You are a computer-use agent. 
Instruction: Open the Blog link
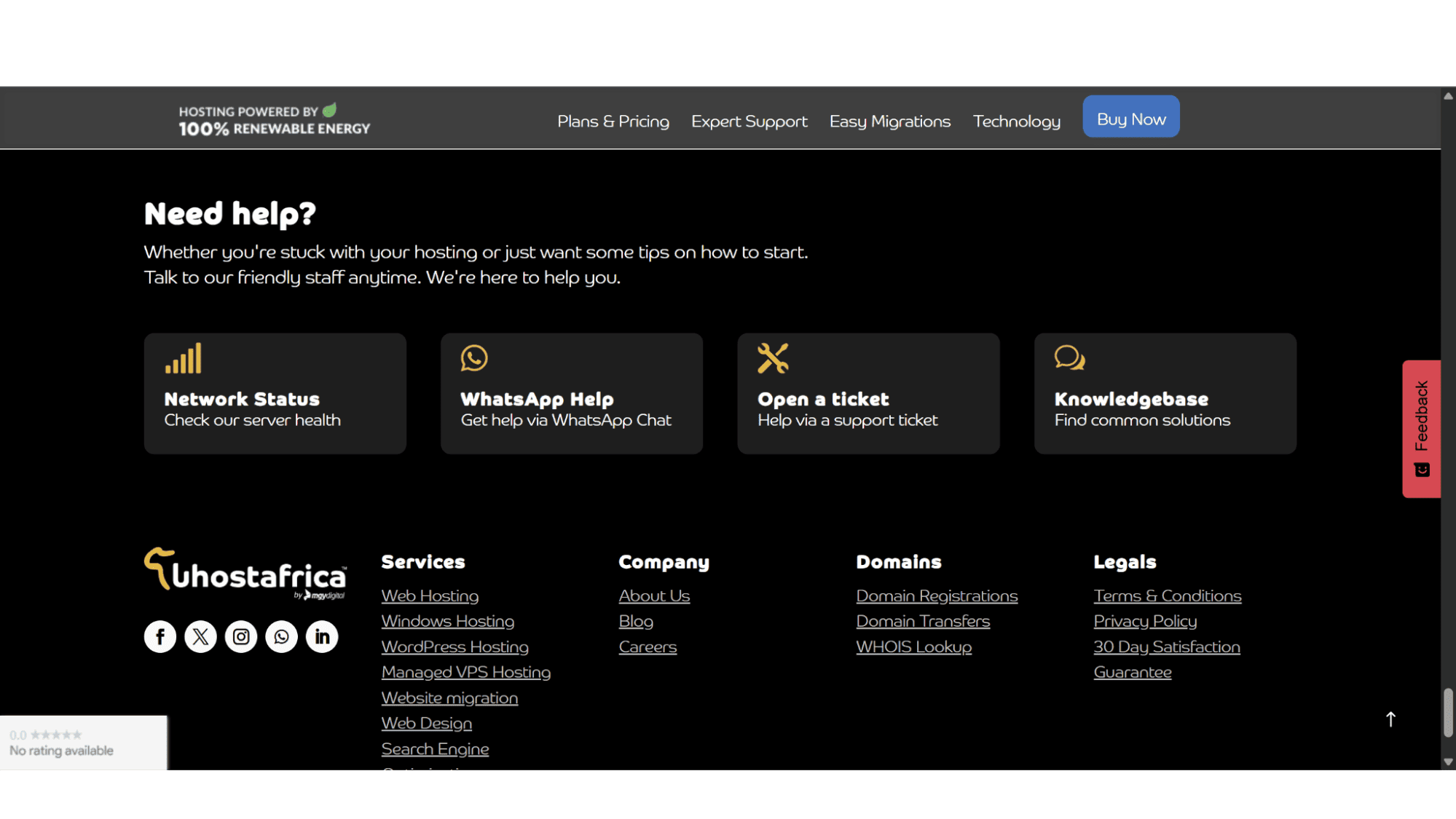click(x=636, y=621)
